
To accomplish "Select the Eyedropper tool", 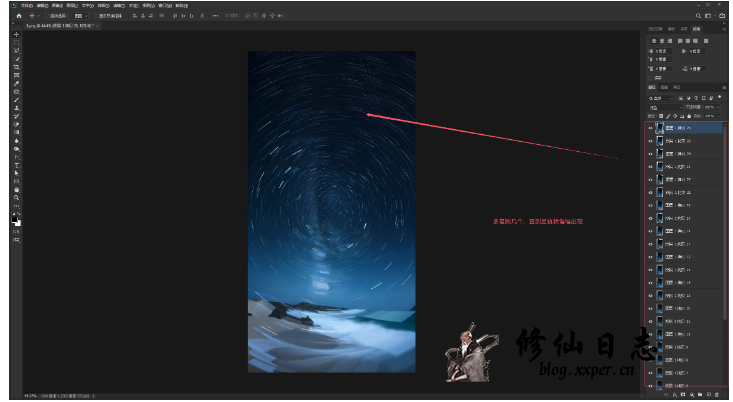I will [x=16, y=84].
